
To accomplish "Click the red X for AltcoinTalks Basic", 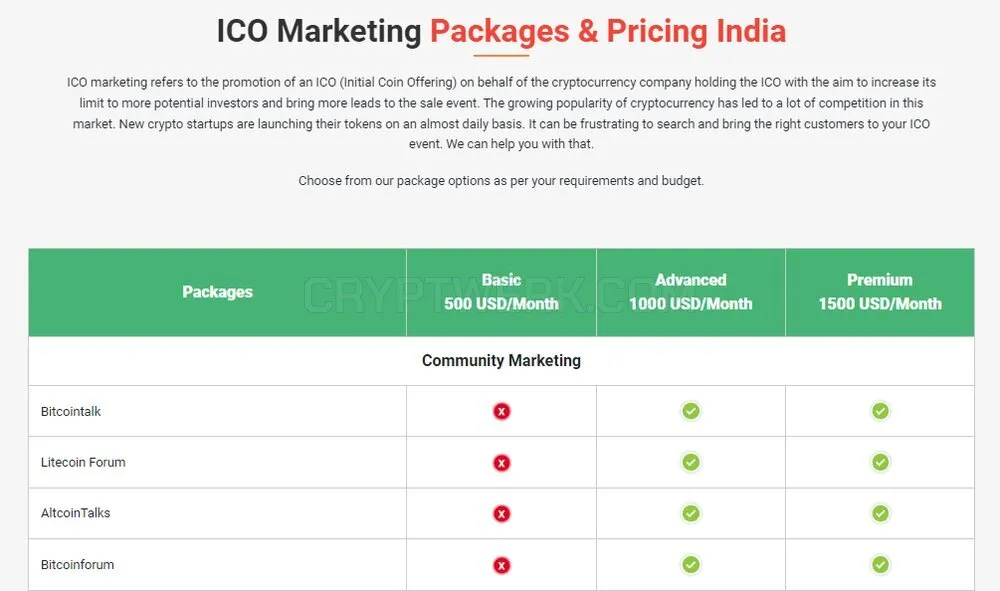I will tap(501, 514).
